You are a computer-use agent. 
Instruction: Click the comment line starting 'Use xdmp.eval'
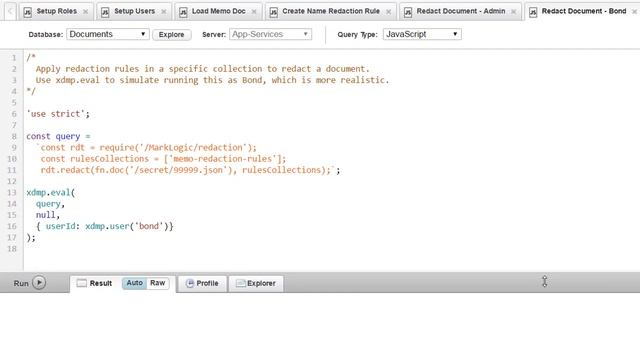pyautogui.click(x=212, y=80)
